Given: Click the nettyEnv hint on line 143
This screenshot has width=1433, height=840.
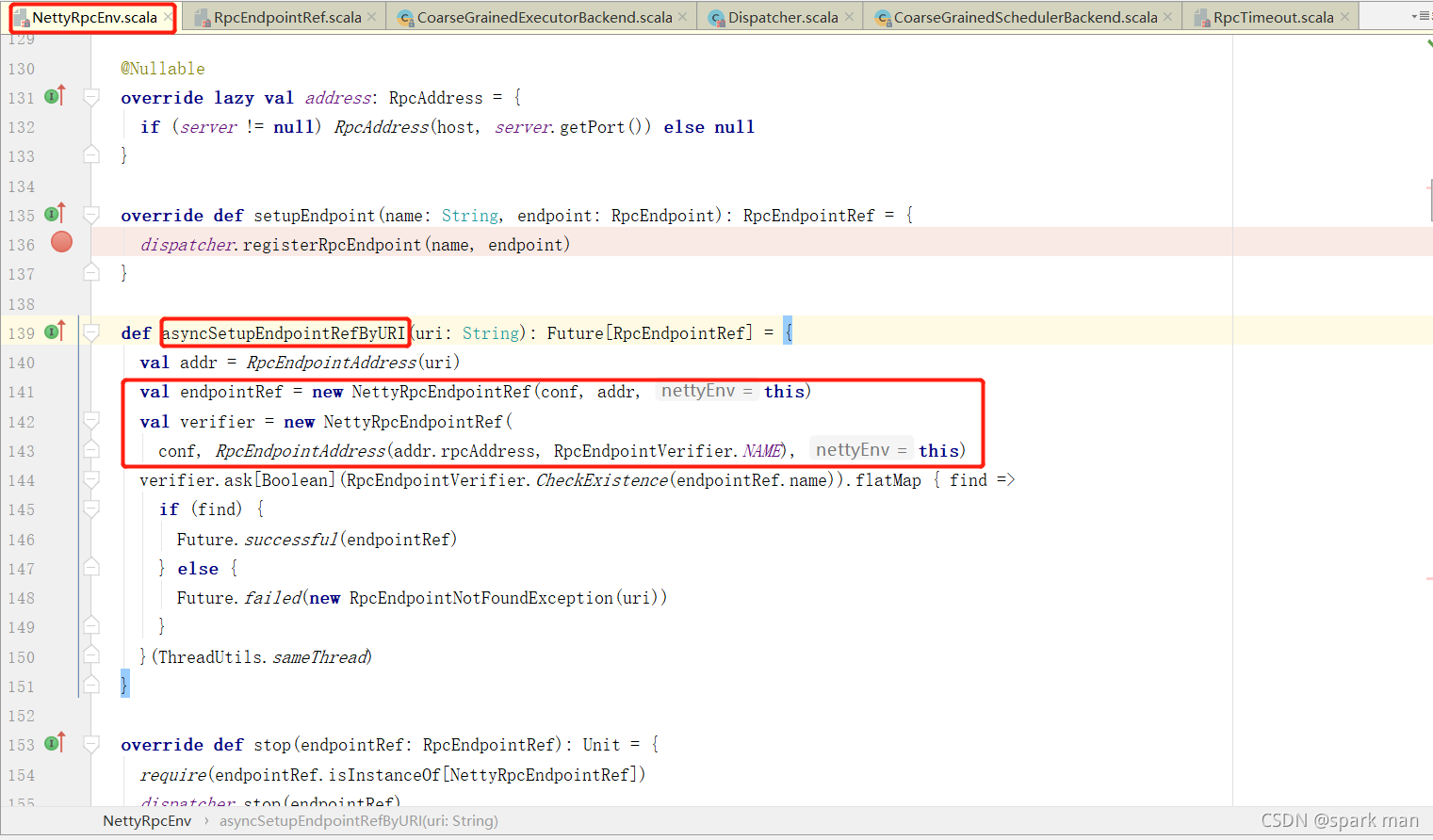Looking at the screenshot, I should (x=862, y=450).
